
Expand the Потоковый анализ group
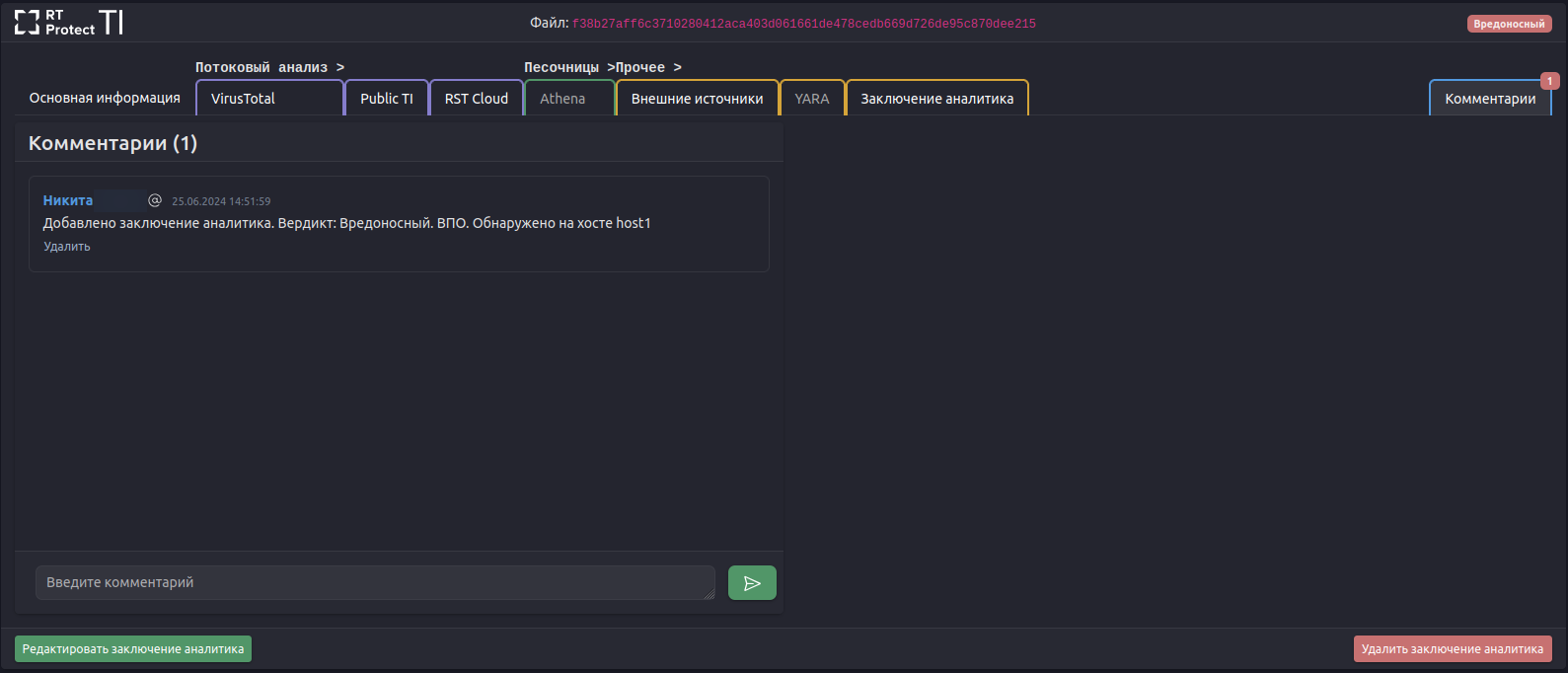(269, 67)
